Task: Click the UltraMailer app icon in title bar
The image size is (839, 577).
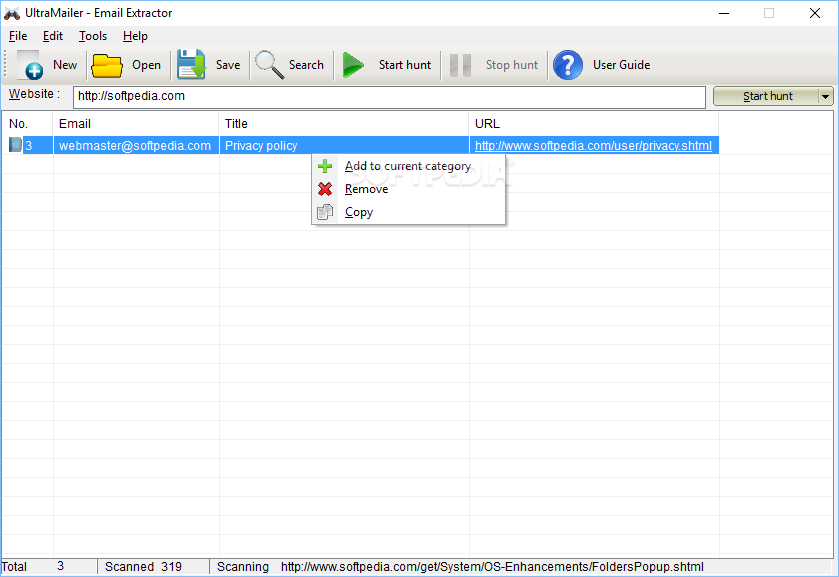Action: pyautogui.click(x=12, y=13)
